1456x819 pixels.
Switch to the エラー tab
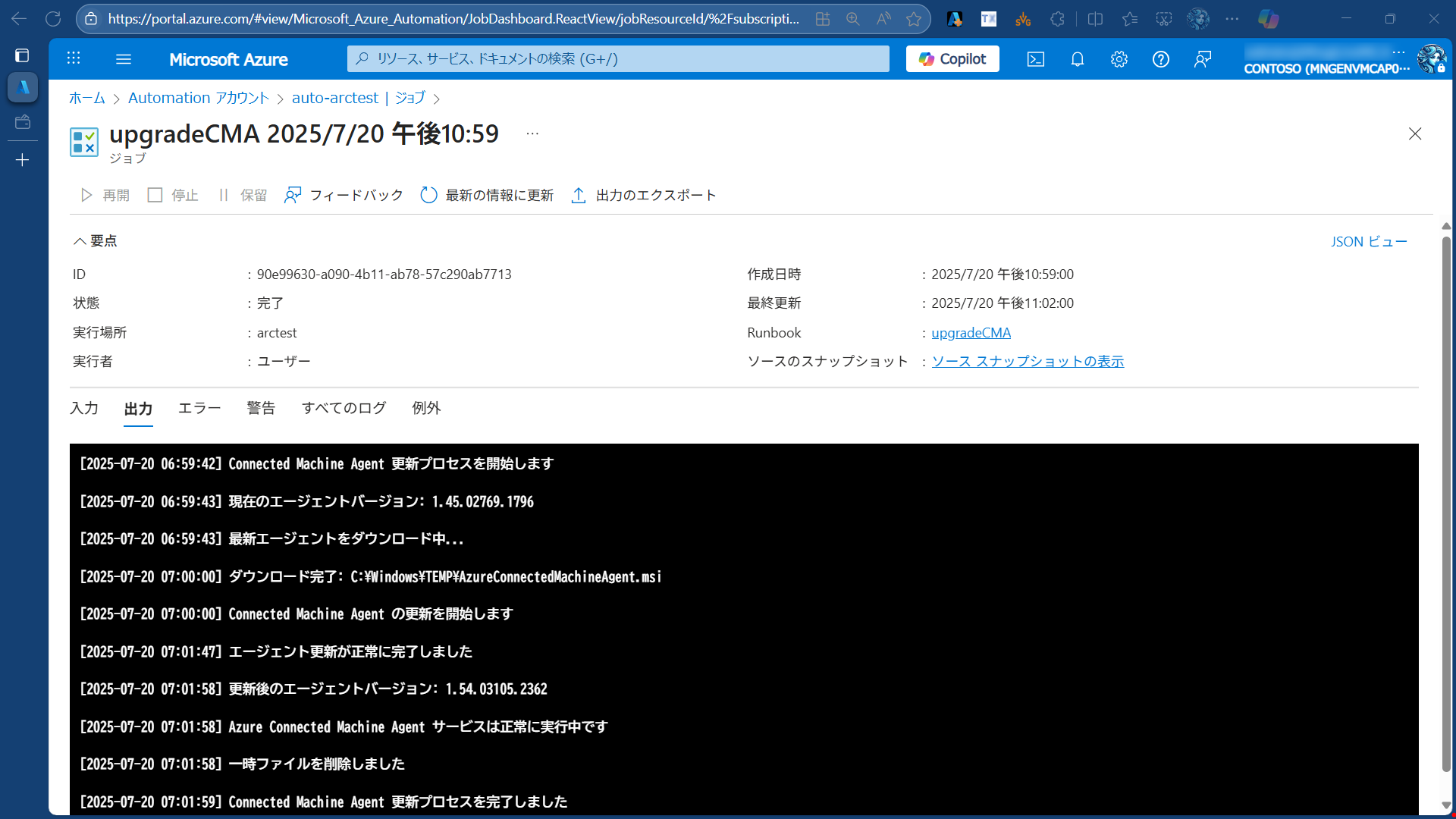199,408
